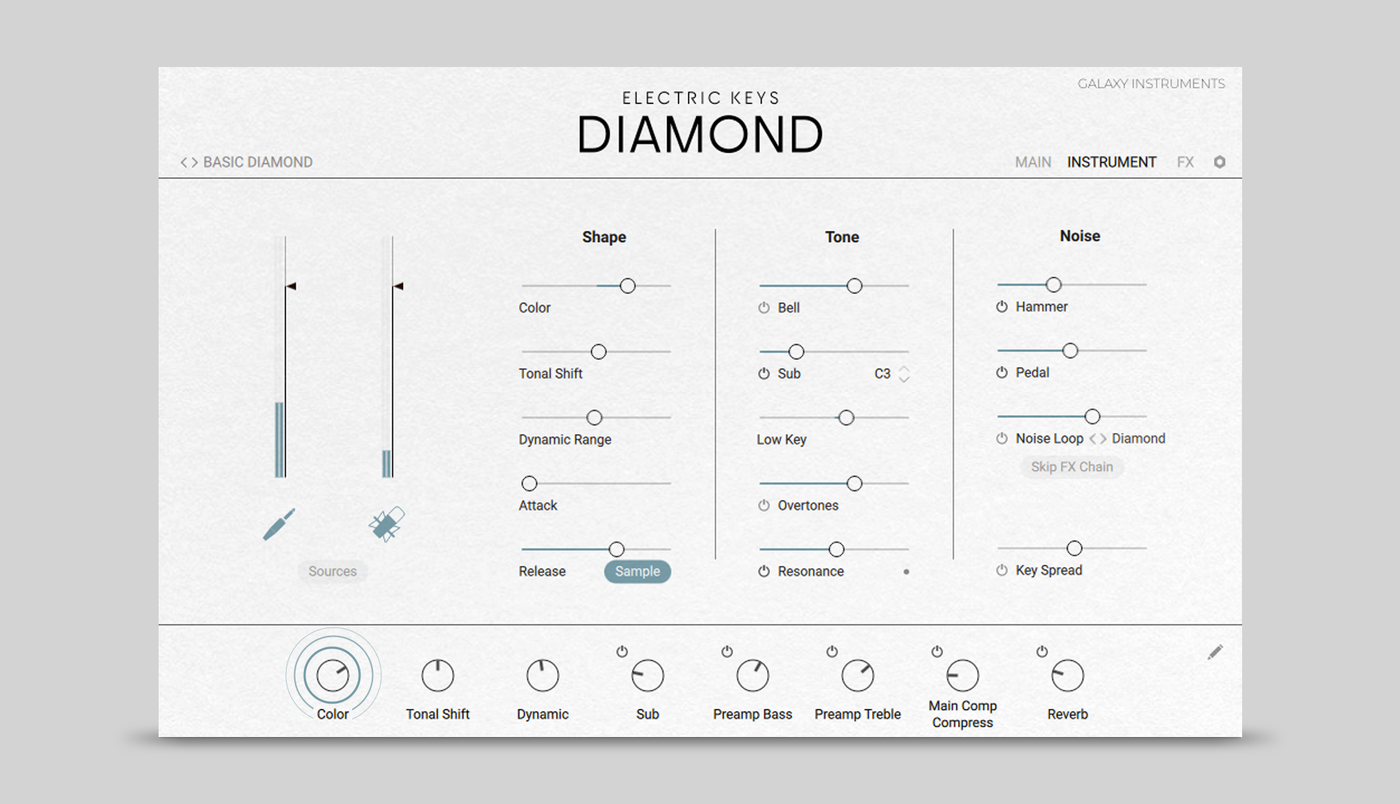Viewport: 1400px width, 804px height.
Task: Click the Dynamic Range slider handle
Action: [x=594, y=418]
